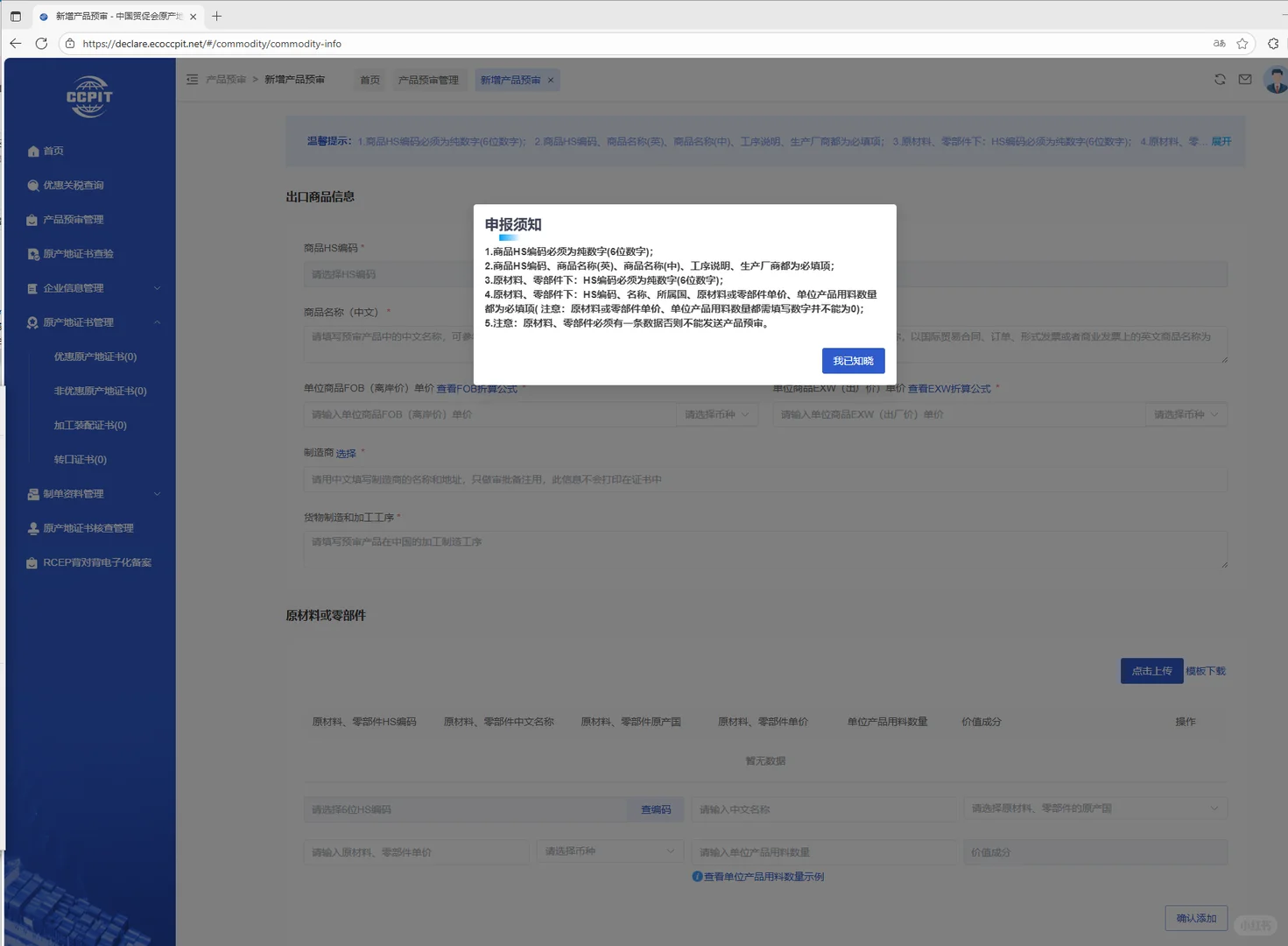Open the material 选择币种 dropdown
Image resolution: width=1288 pixels, height=946 pixels.
pos(610,851)
